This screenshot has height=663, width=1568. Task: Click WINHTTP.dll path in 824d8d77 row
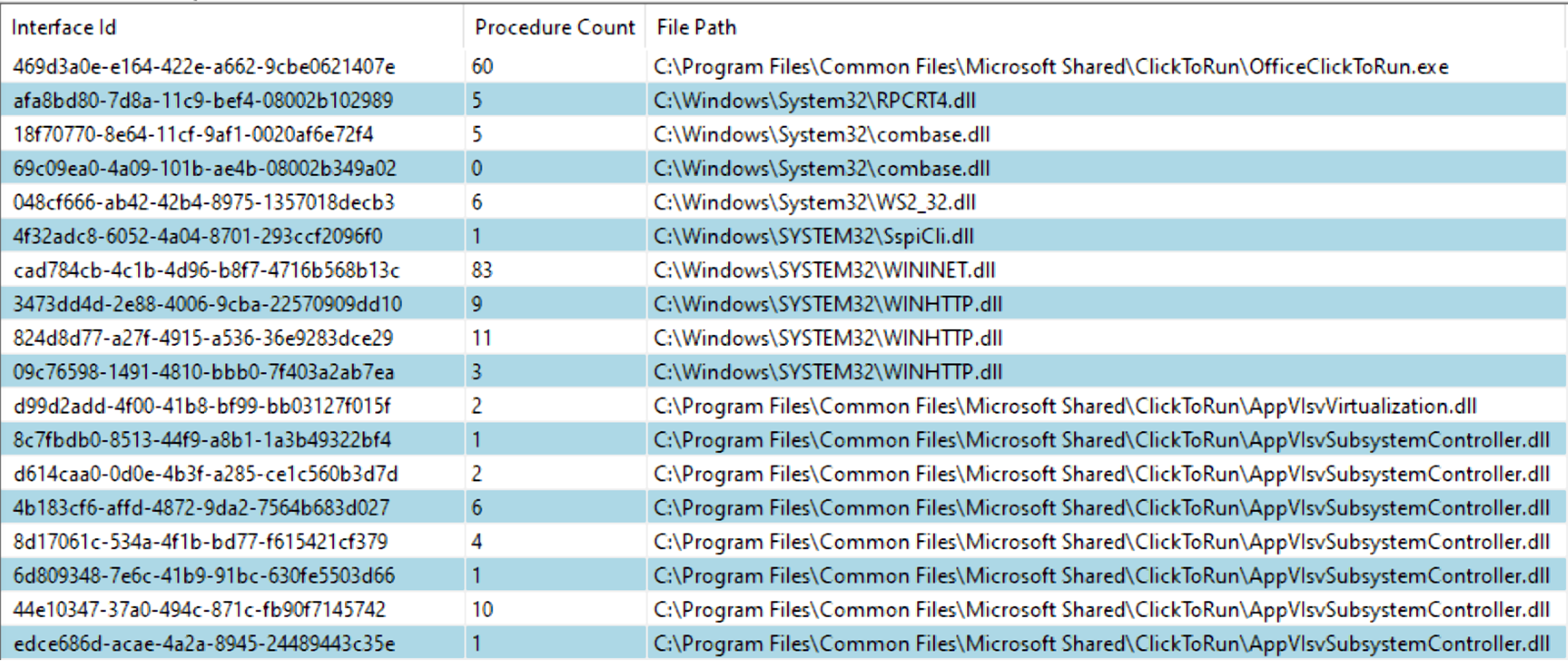827,338
